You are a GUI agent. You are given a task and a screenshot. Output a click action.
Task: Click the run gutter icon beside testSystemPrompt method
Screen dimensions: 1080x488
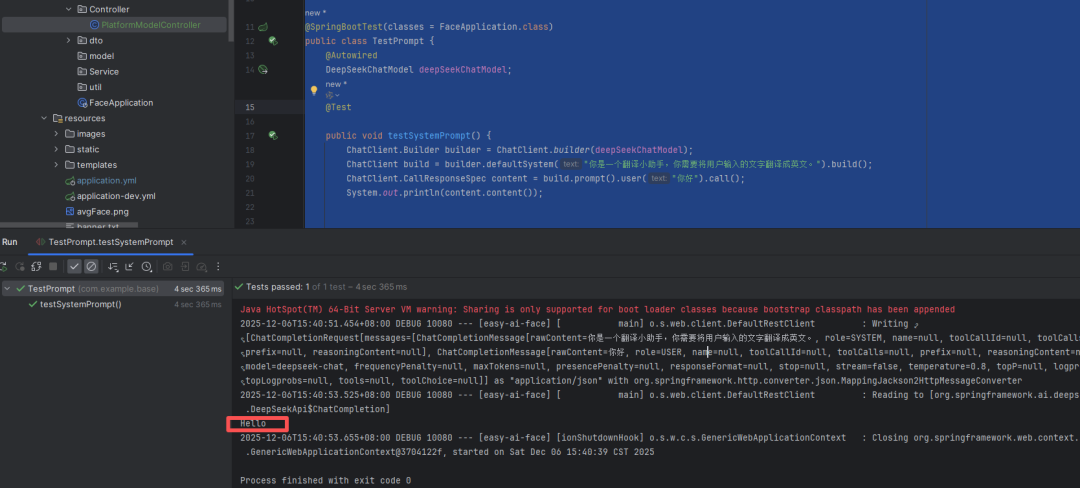click(x=272, y=135)
